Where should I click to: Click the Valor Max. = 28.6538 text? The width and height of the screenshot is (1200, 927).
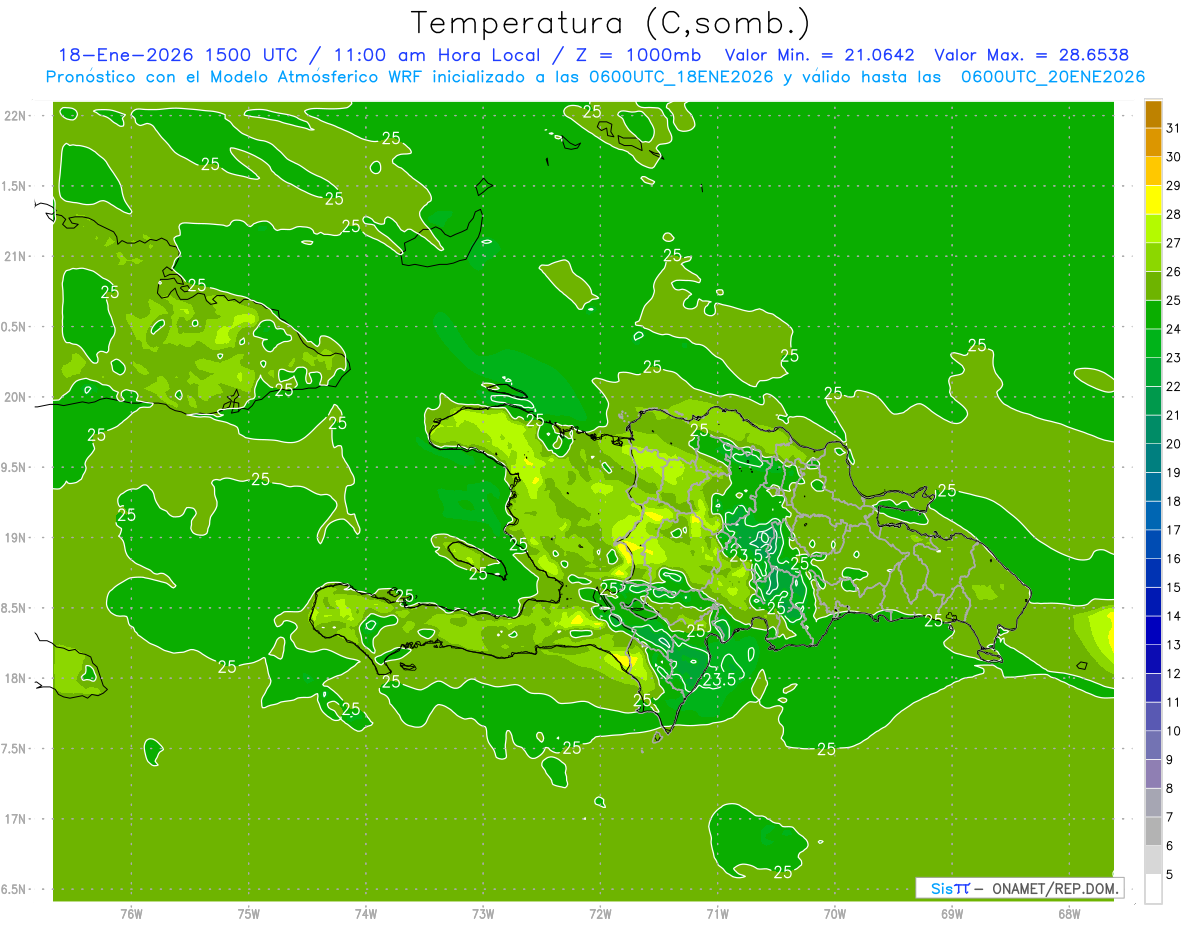(x=1031, y=56)
